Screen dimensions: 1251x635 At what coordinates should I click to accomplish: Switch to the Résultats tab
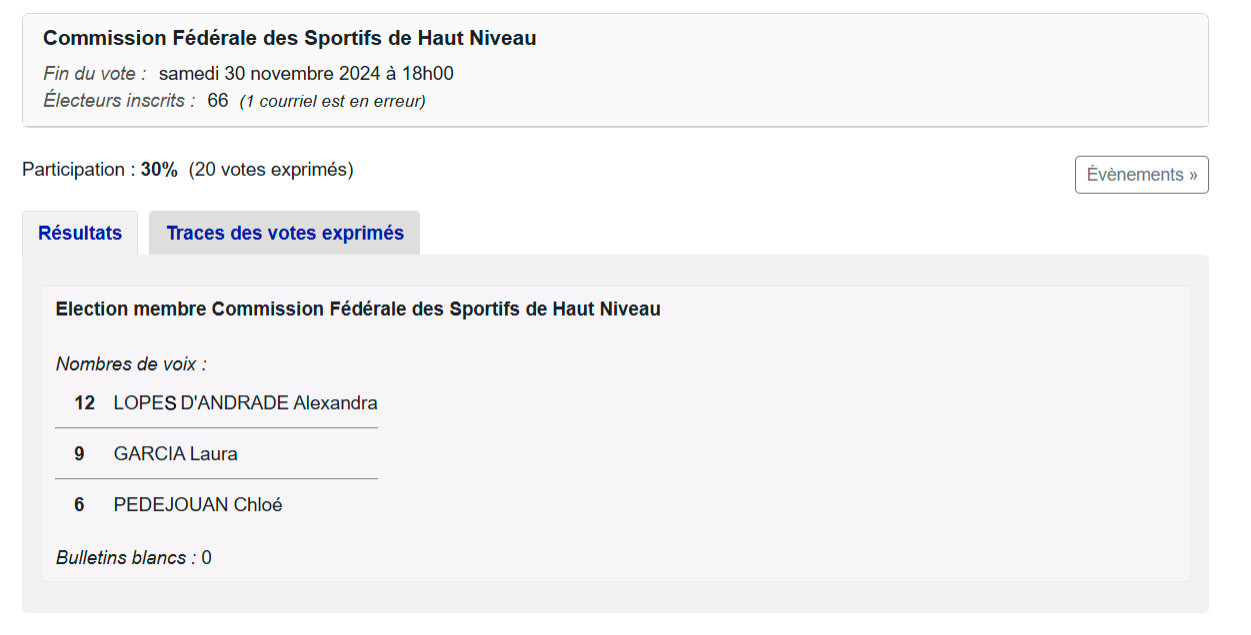[80, 233]
